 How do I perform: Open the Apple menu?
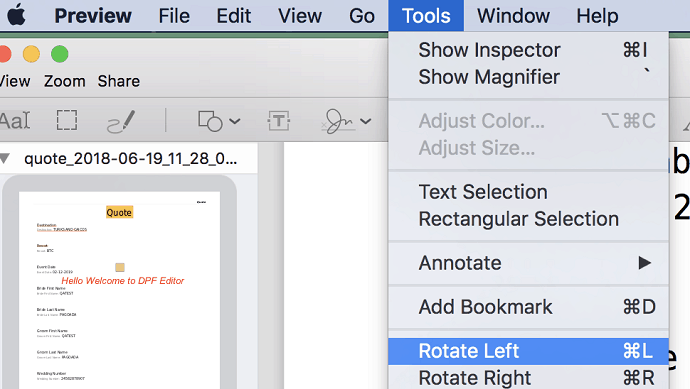pos(16,15)
